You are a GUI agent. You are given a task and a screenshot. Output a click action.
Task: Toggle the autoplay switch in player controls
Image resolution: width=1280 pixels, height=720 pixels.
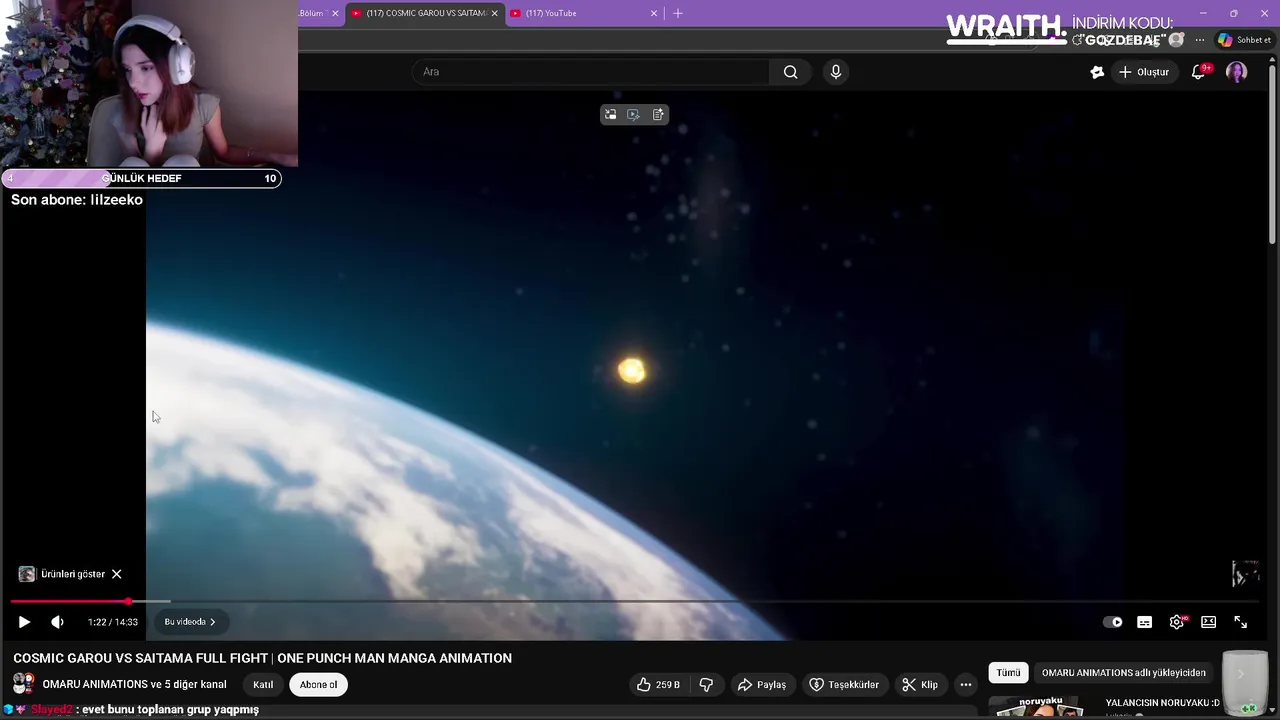click(1112, 622)
